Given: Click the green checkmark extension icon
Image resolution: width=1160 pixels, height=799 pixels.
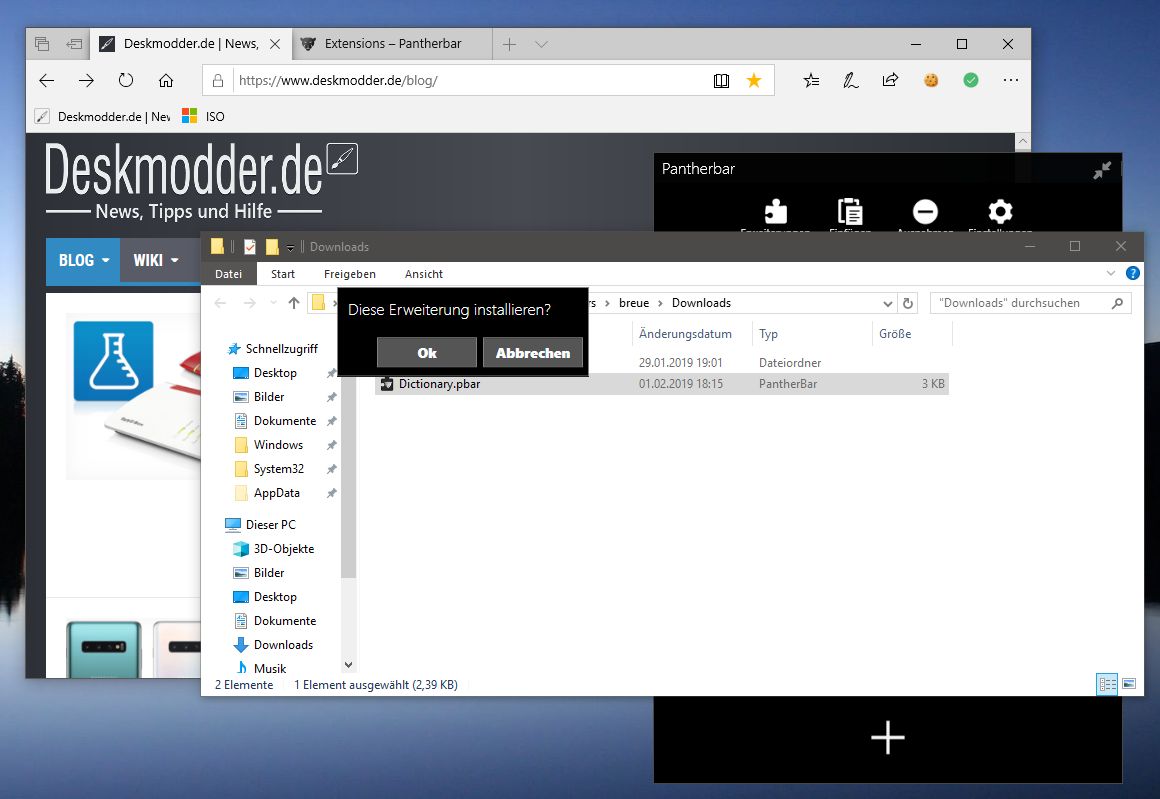Looking at the screenshot, I should (971, 80).
